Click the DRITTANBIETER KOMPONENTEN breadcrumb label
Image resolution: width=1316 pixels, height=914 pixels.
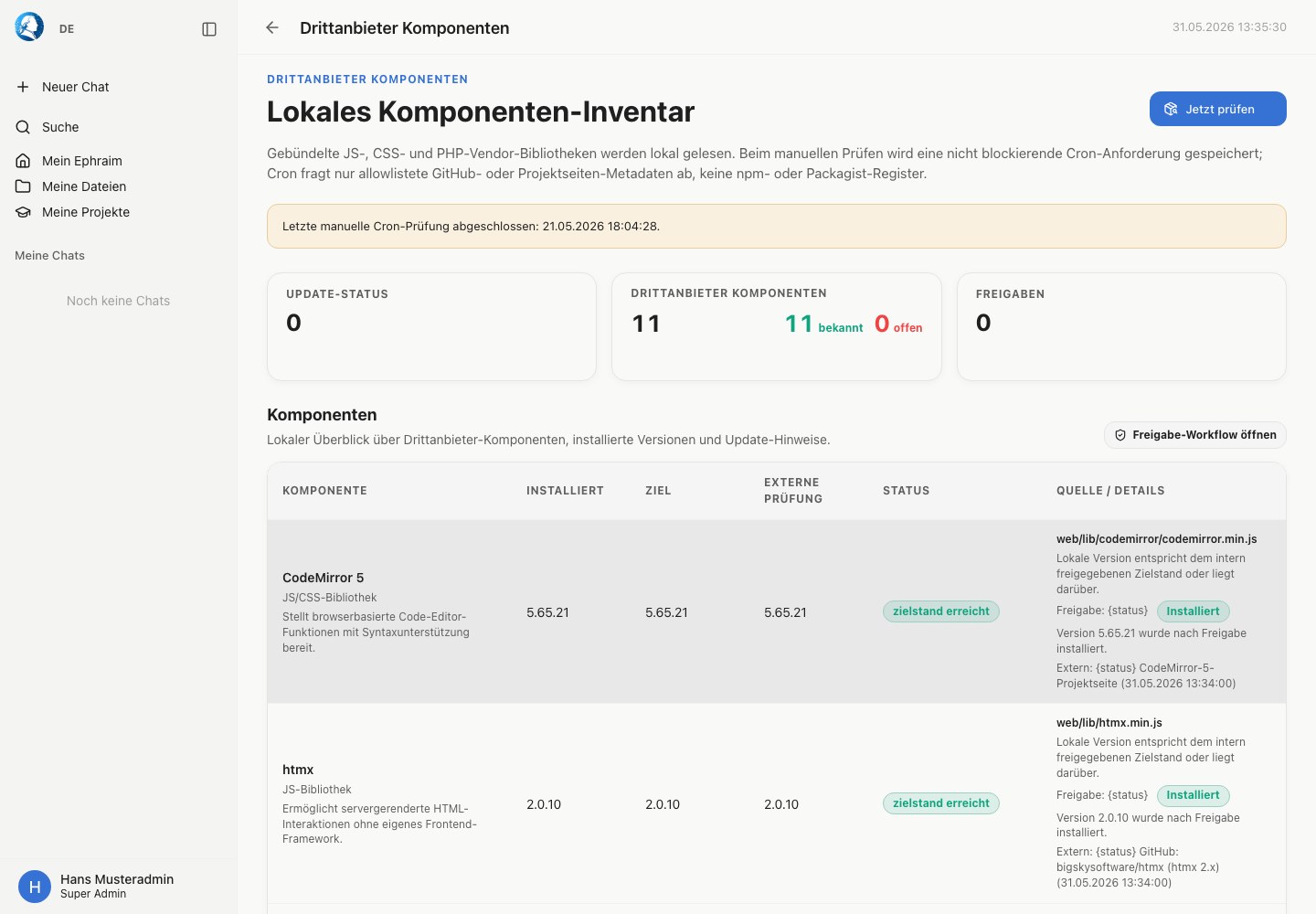367,80
